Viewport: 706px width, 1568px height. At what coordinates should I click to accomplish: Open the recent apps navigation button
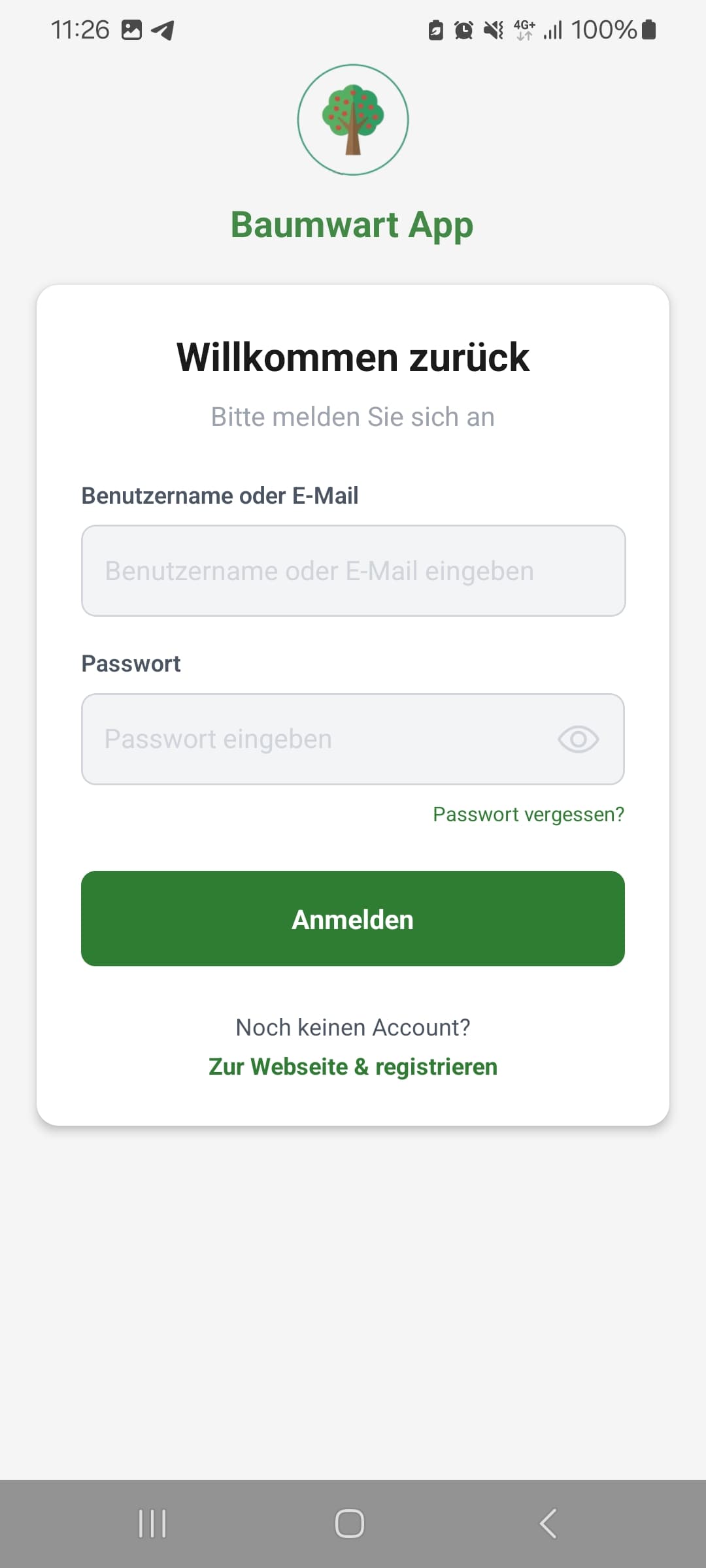(152, 1524)
